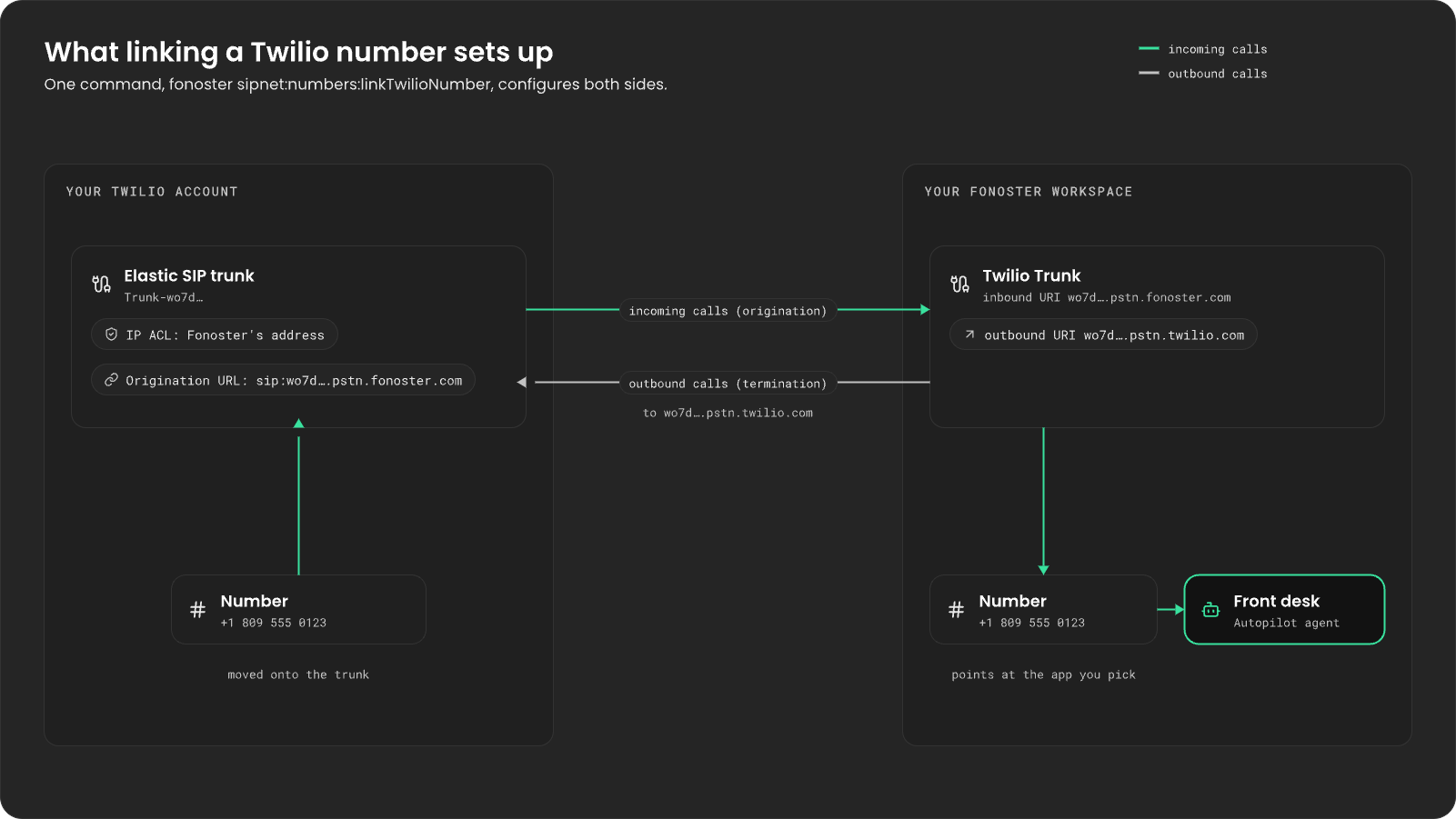The image size is (1456, 819).
Task: Click the robot icon in Front desk card
Action: tap(1210, 610)
